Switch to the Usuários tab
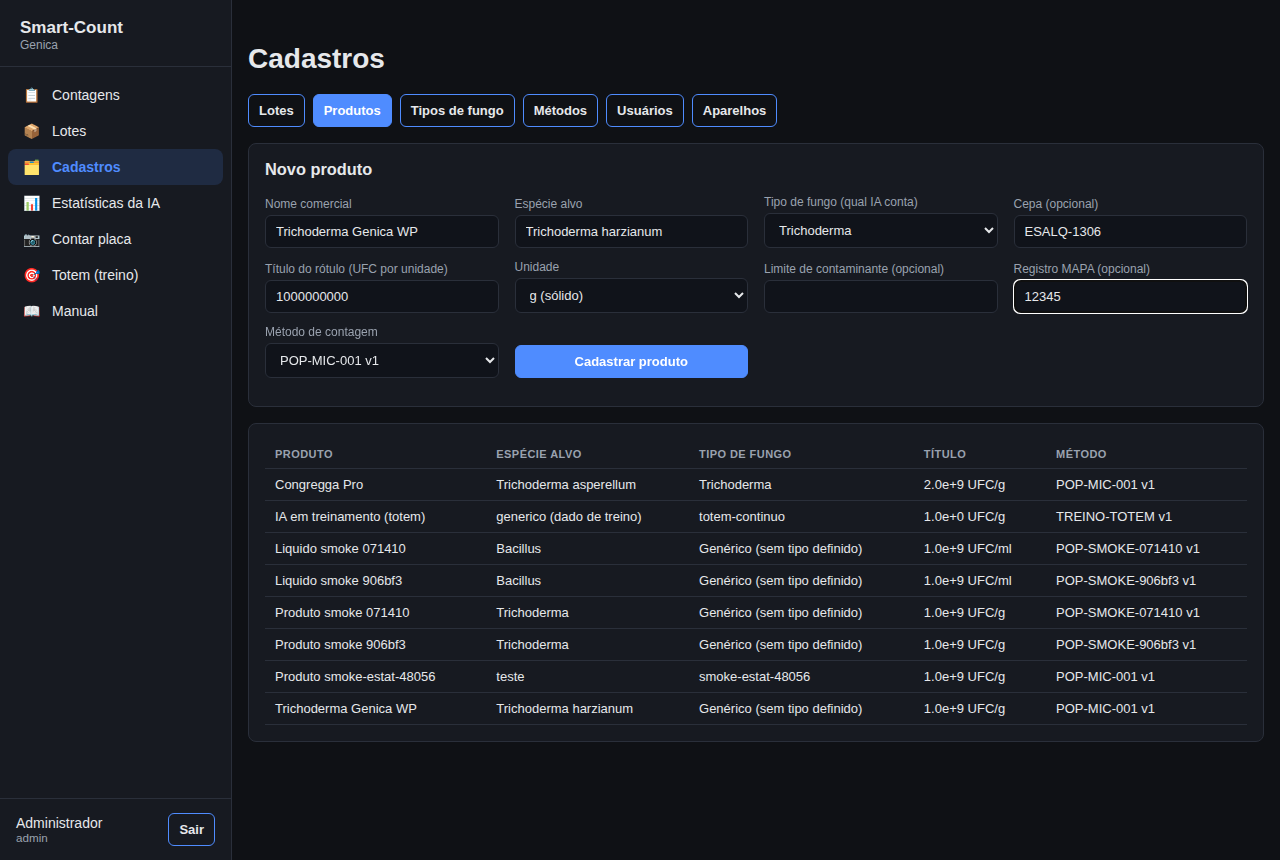Image resolution: width=1280 pixels, height=860 pixels. 645,111
